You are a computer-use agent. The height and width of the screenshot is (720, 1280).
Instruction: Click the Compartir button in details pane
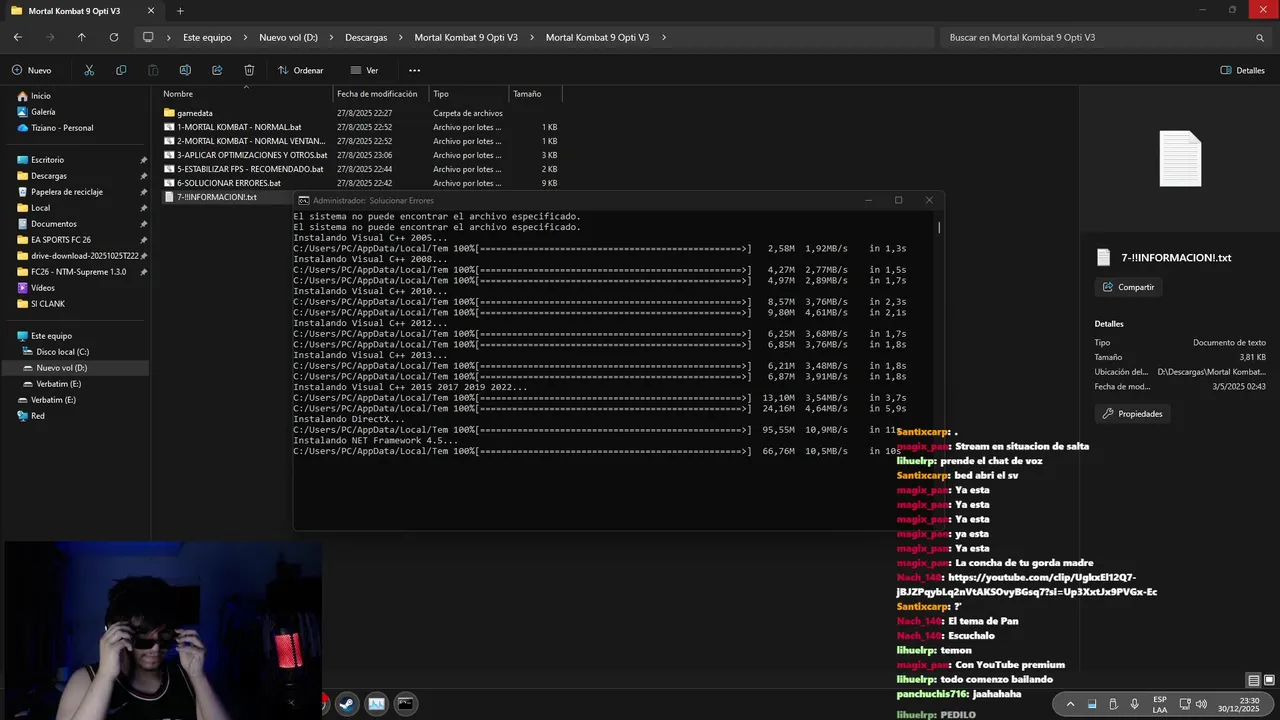click(1128, 287)
